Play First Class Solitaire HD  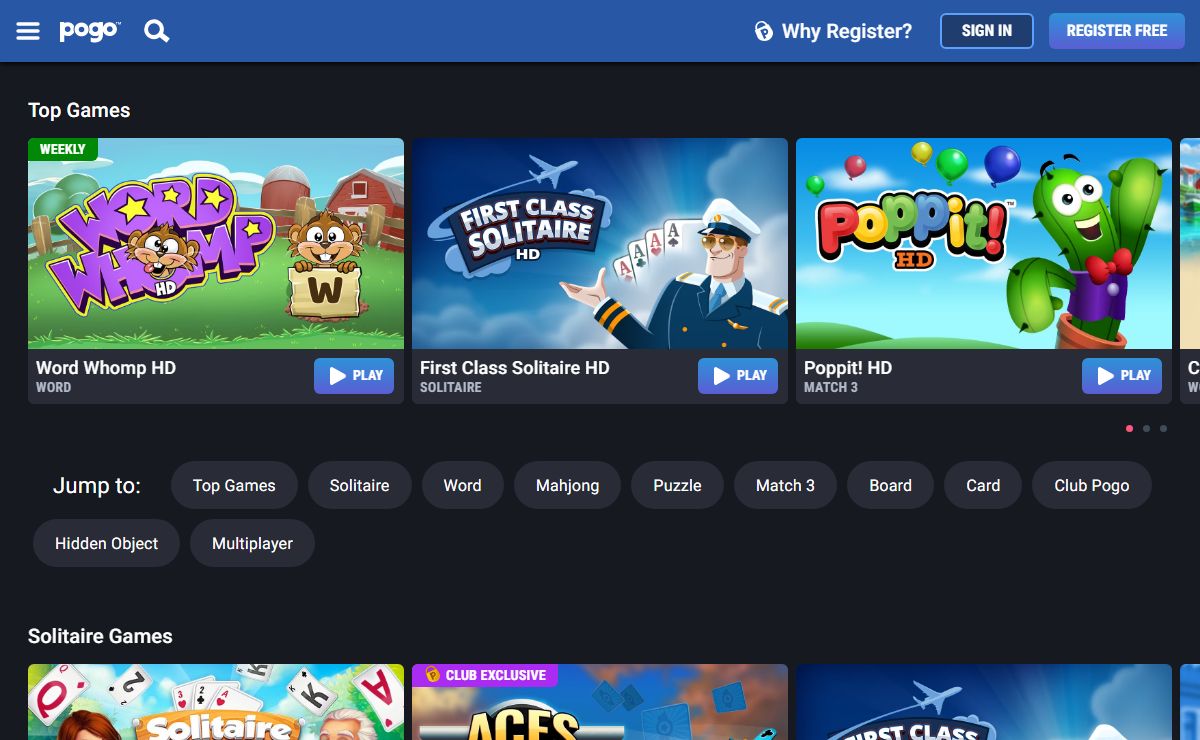click(x=738, y=376)
